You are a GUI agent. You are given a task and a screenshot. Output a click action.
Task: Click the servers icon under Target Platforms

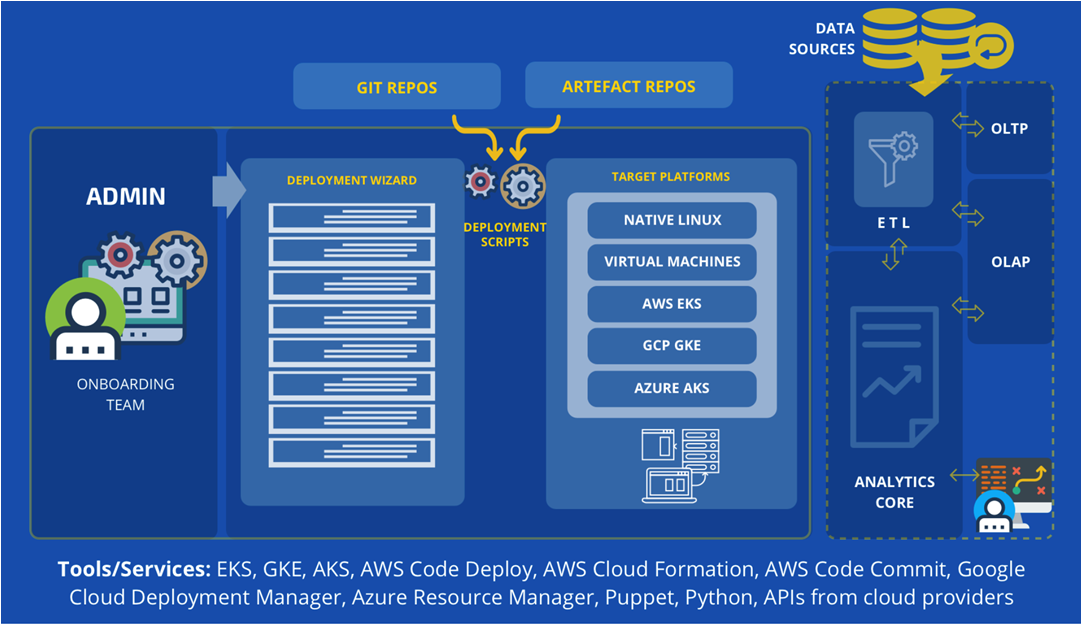coord(672,465)
